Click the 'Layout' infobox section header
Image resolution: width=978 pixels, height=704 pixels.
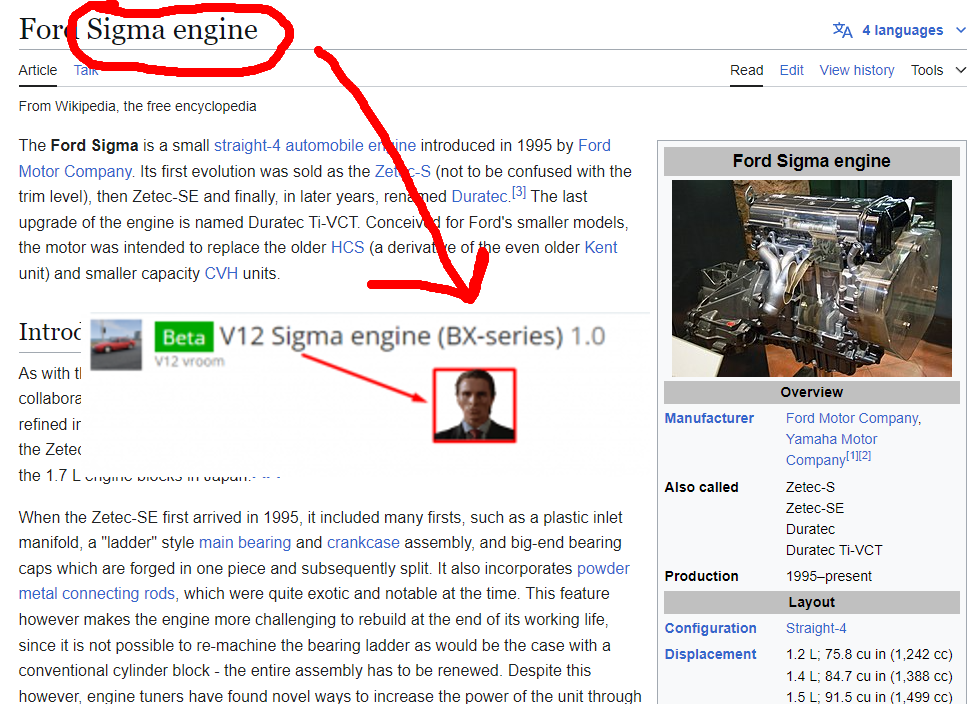811,602
